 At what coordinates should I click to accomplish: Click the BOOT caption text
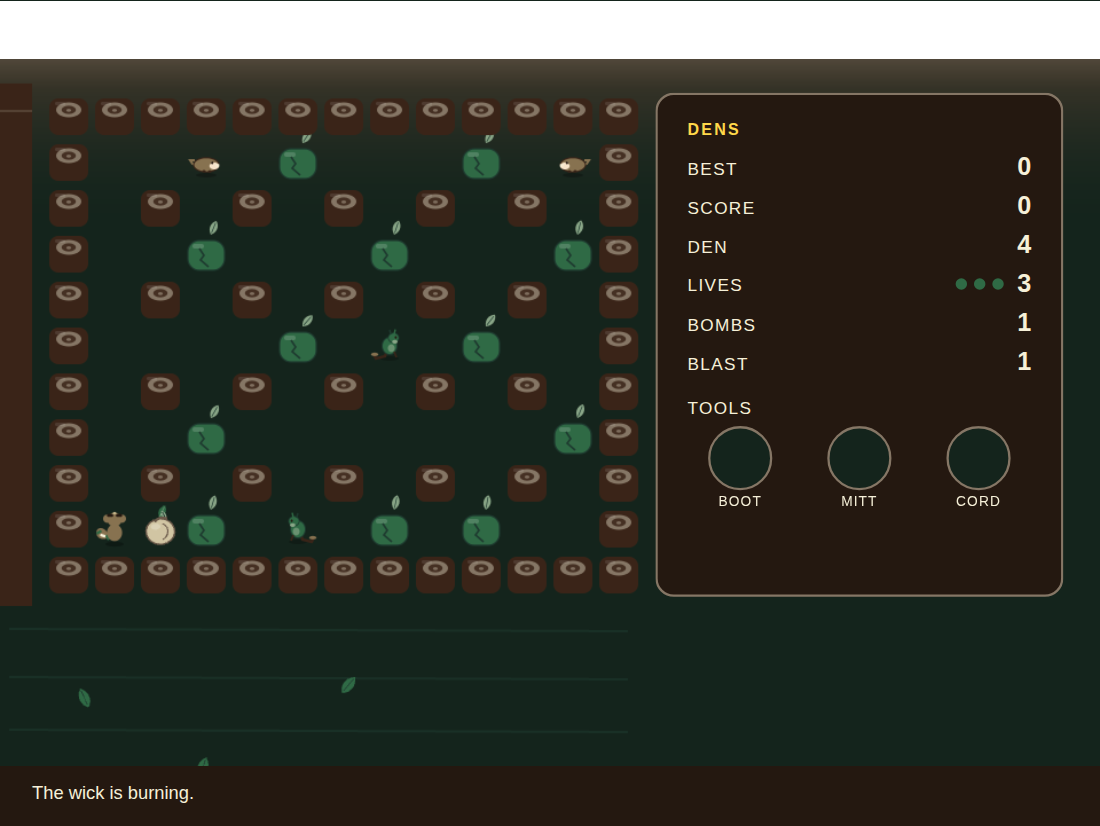click(740, 501)
